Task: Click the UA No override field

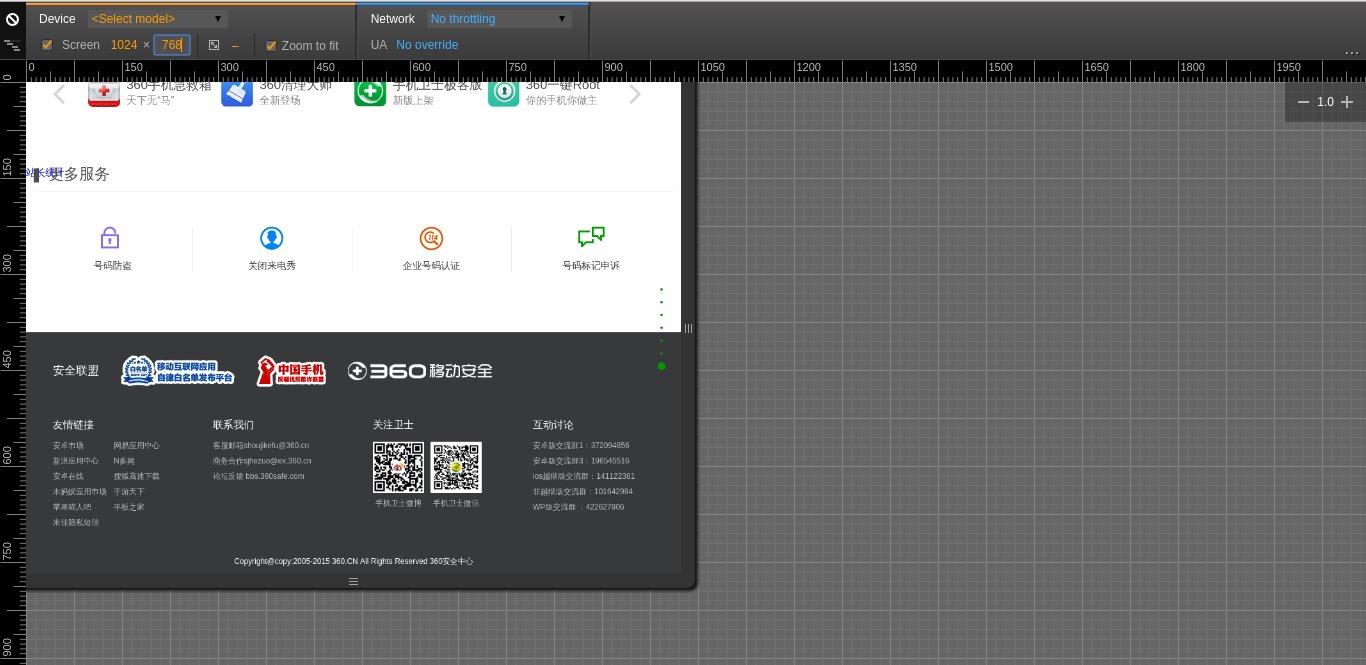Action: tap(427, 45)
